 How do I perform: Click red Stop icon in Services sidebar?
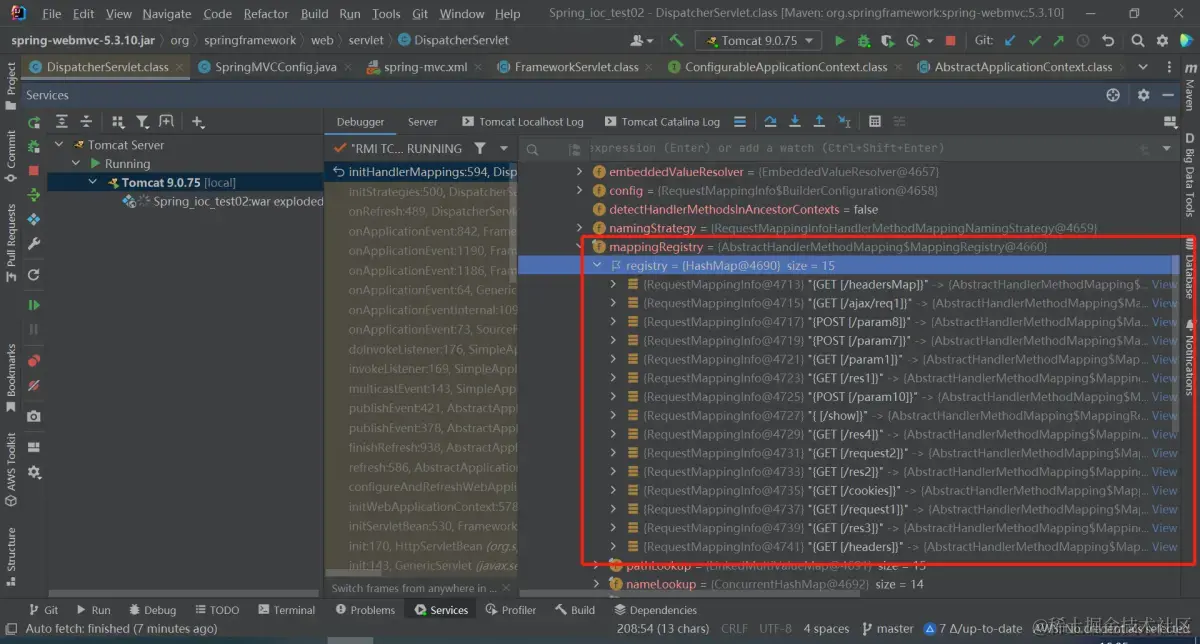tap(34, 171)
